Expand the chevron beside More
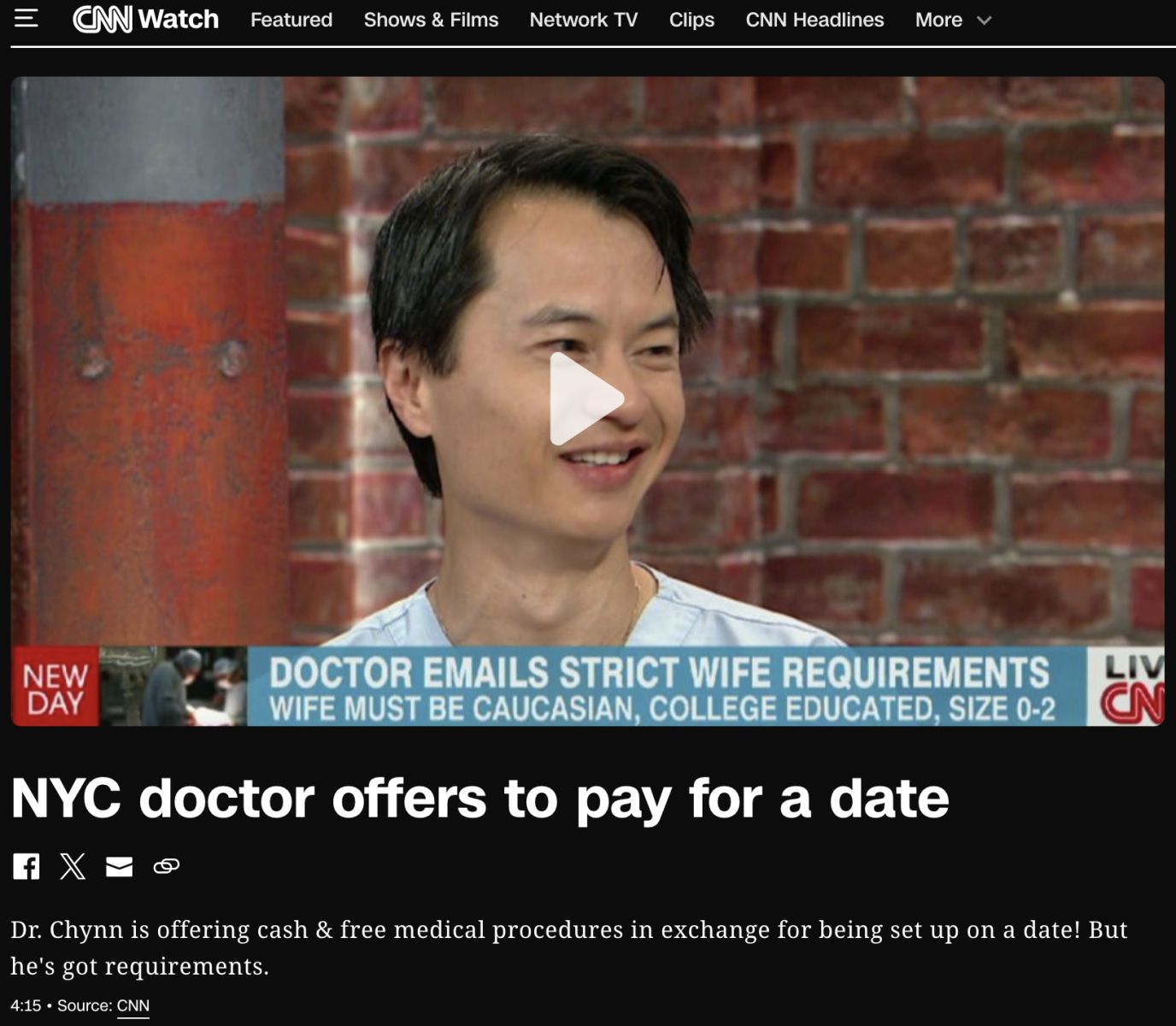This screenshot has width=1176, height=1026. click(x=984, y=20)
